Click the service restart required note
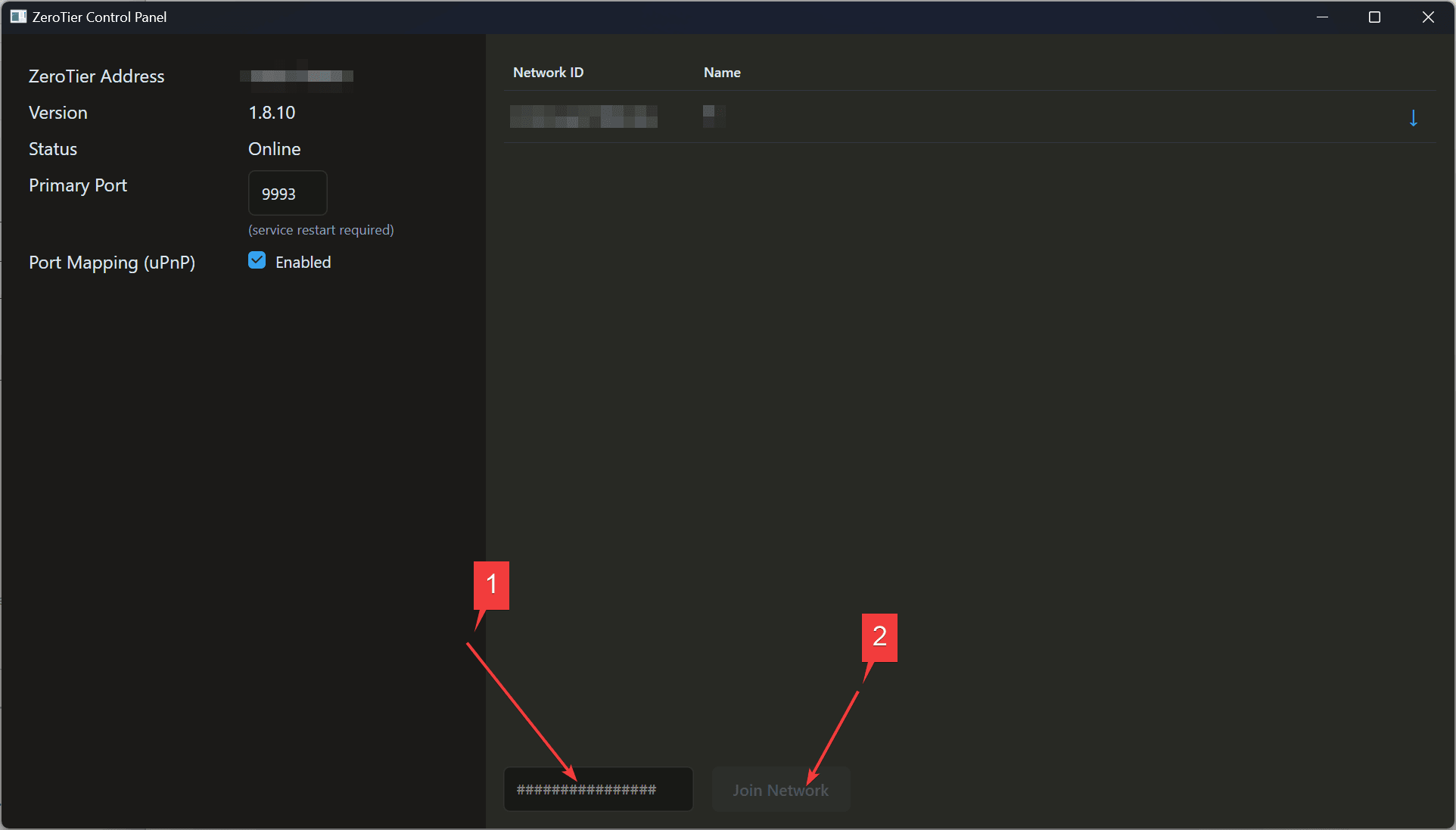 pyautogui.click(x=321, y=230)
